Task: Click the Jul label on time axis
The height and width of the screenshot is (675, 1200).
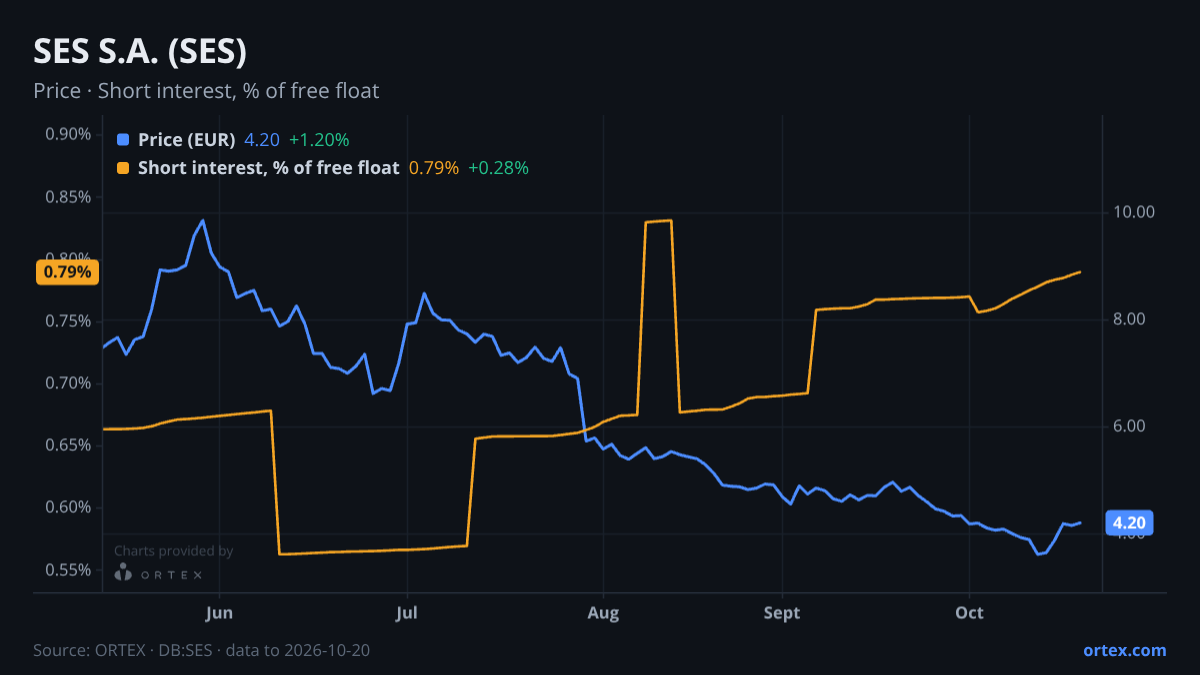Action: coord(406,613)
